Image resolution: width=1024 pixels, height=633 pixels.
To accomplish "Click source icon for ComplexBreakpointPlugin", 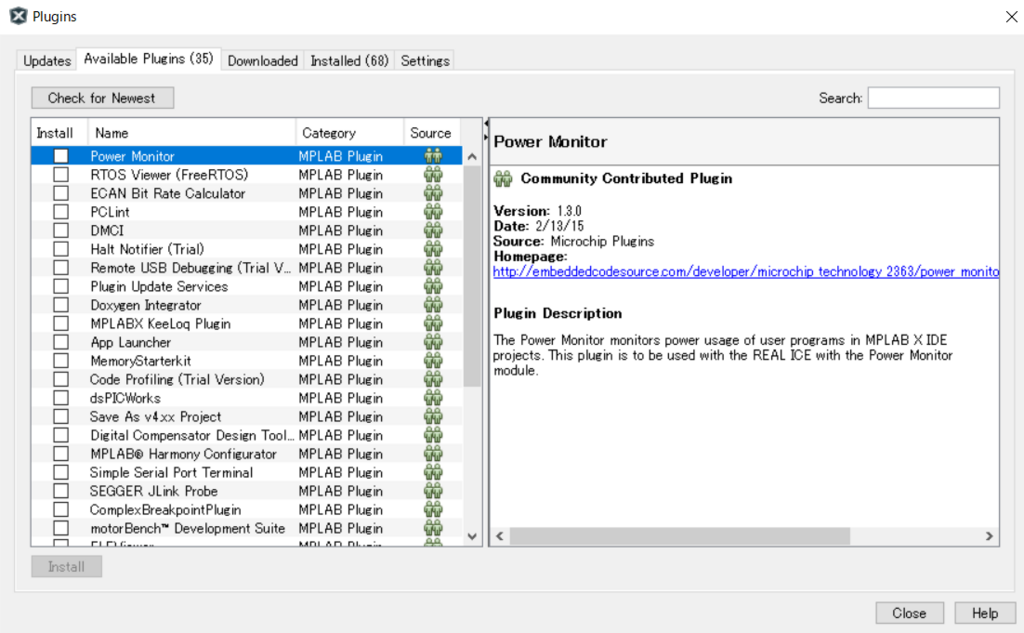I will pyautogui.click(x=433, y=510).
